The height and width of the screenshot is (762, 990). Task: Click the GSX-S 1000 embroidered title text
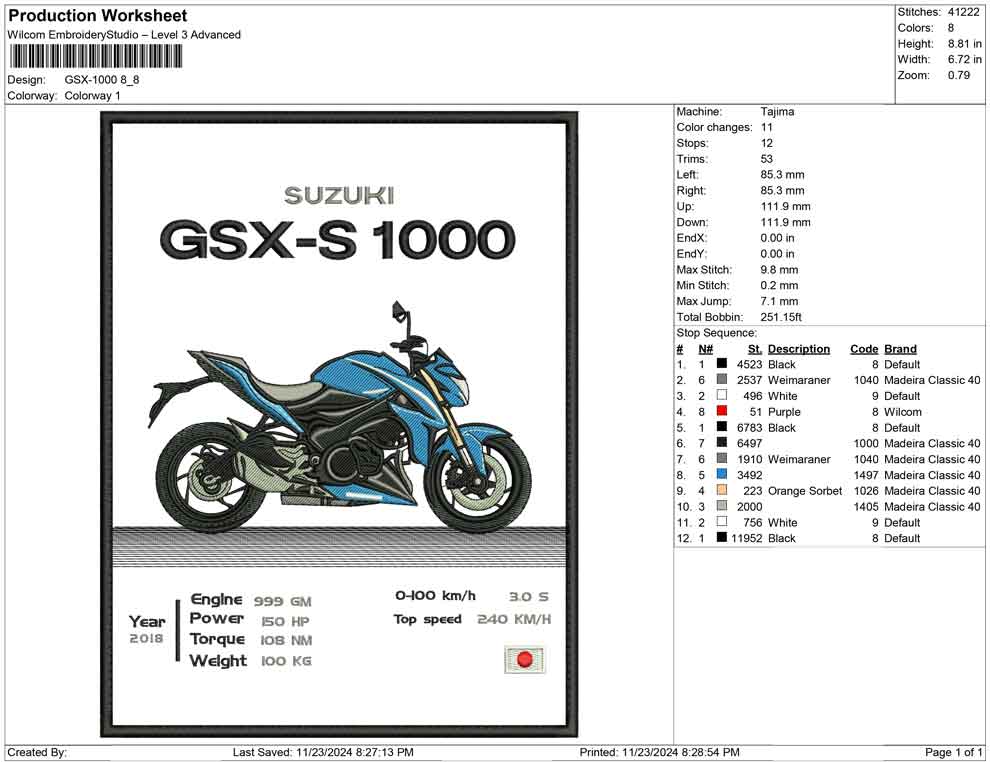[x=337, y=240]
